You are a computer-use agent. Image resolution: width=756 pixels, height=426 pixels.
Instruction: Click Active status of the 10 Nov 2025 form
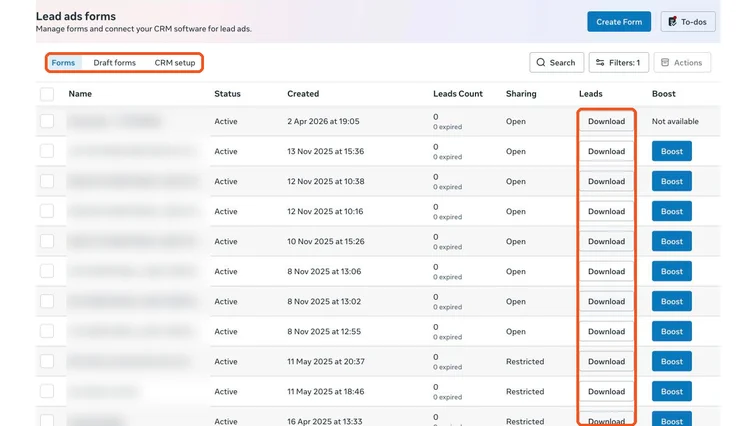pos(226,241)
